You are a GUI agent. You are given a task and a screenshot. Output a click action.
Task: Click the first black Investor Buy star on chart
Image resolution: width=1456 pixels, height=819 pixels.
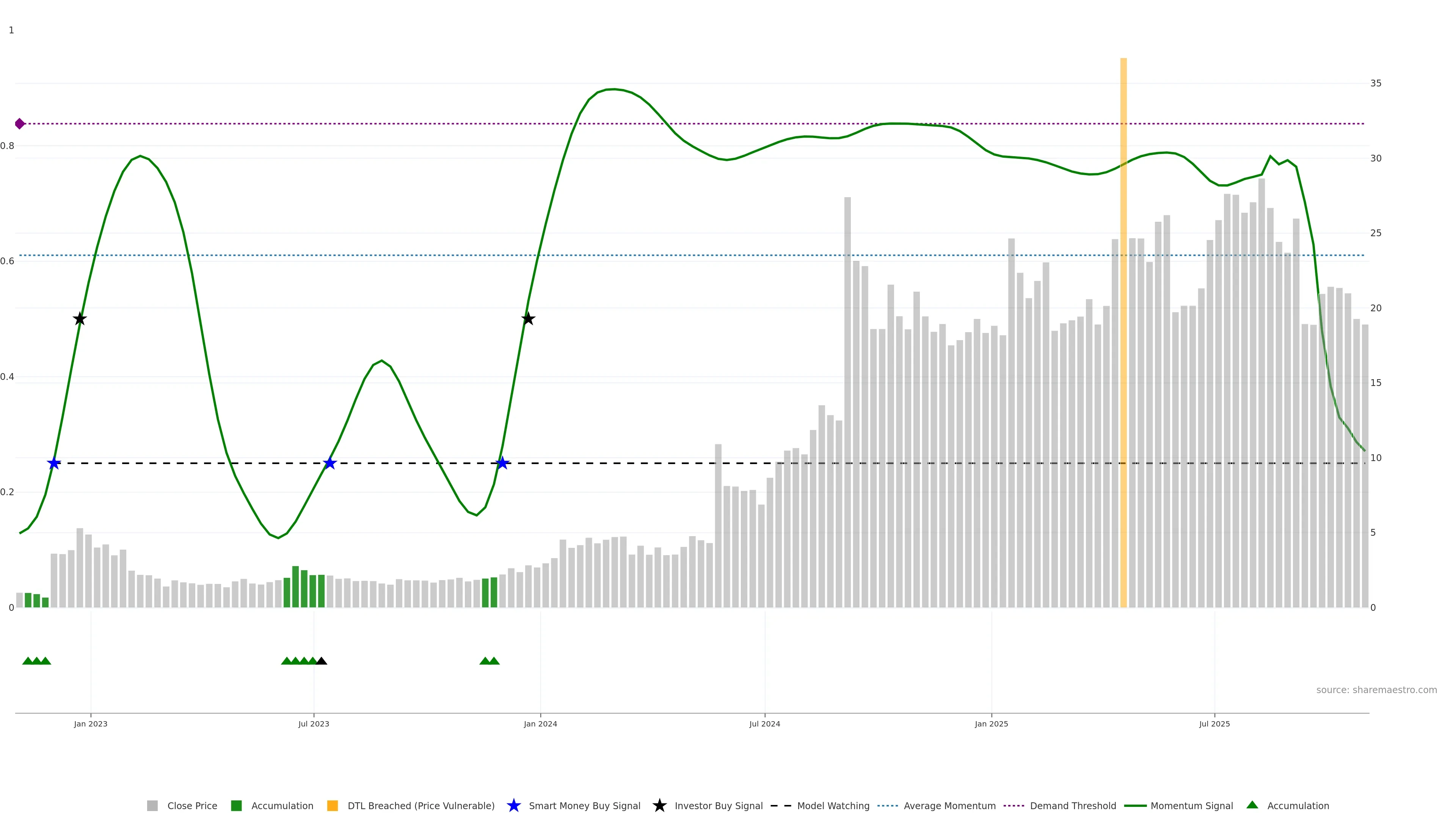pyautogui.click(x=80, y=319)
